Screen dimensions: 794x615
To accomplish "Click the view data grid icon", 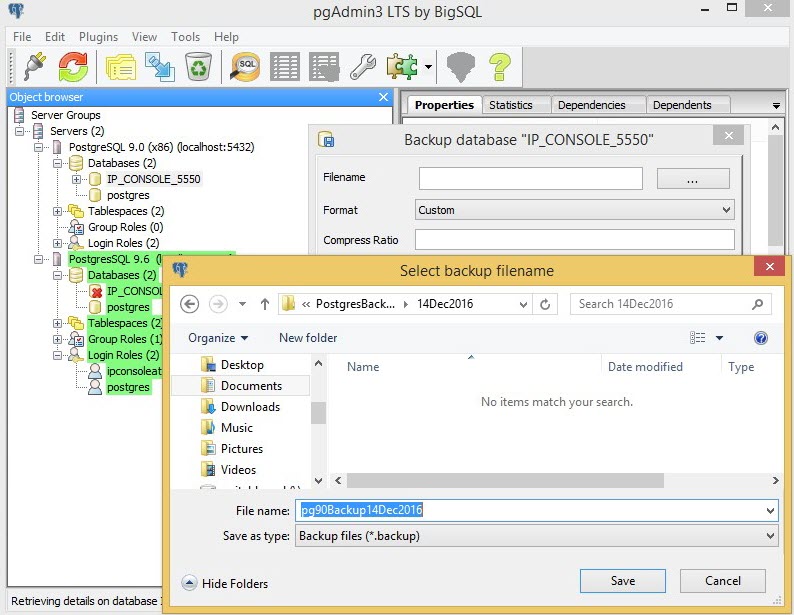I will 285,67.
